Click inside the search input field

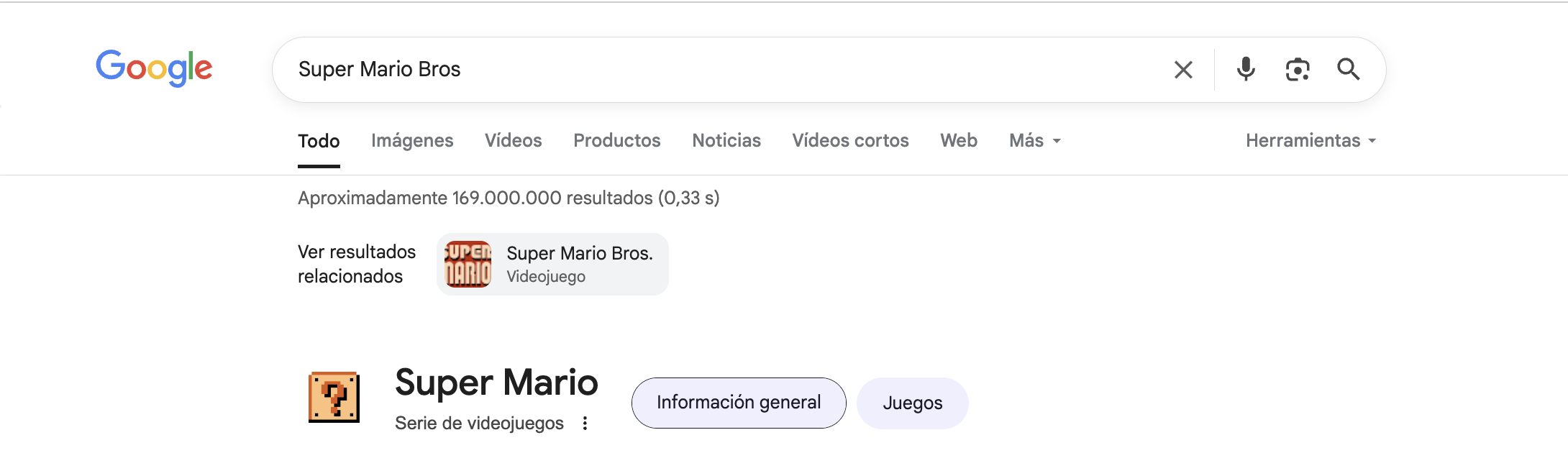pyautogui.click(x=719, y=70)
